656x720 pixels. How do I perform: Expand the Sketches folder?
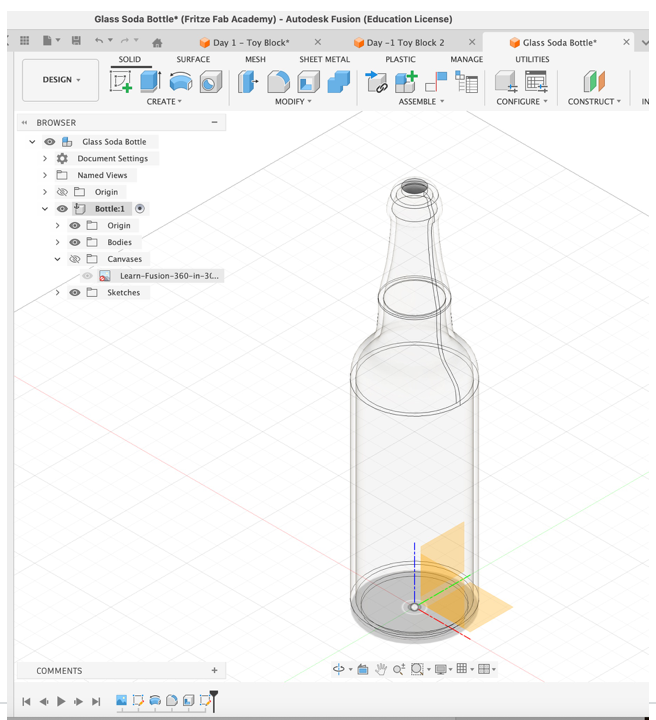pyautogui.click(x=57, y=292)
